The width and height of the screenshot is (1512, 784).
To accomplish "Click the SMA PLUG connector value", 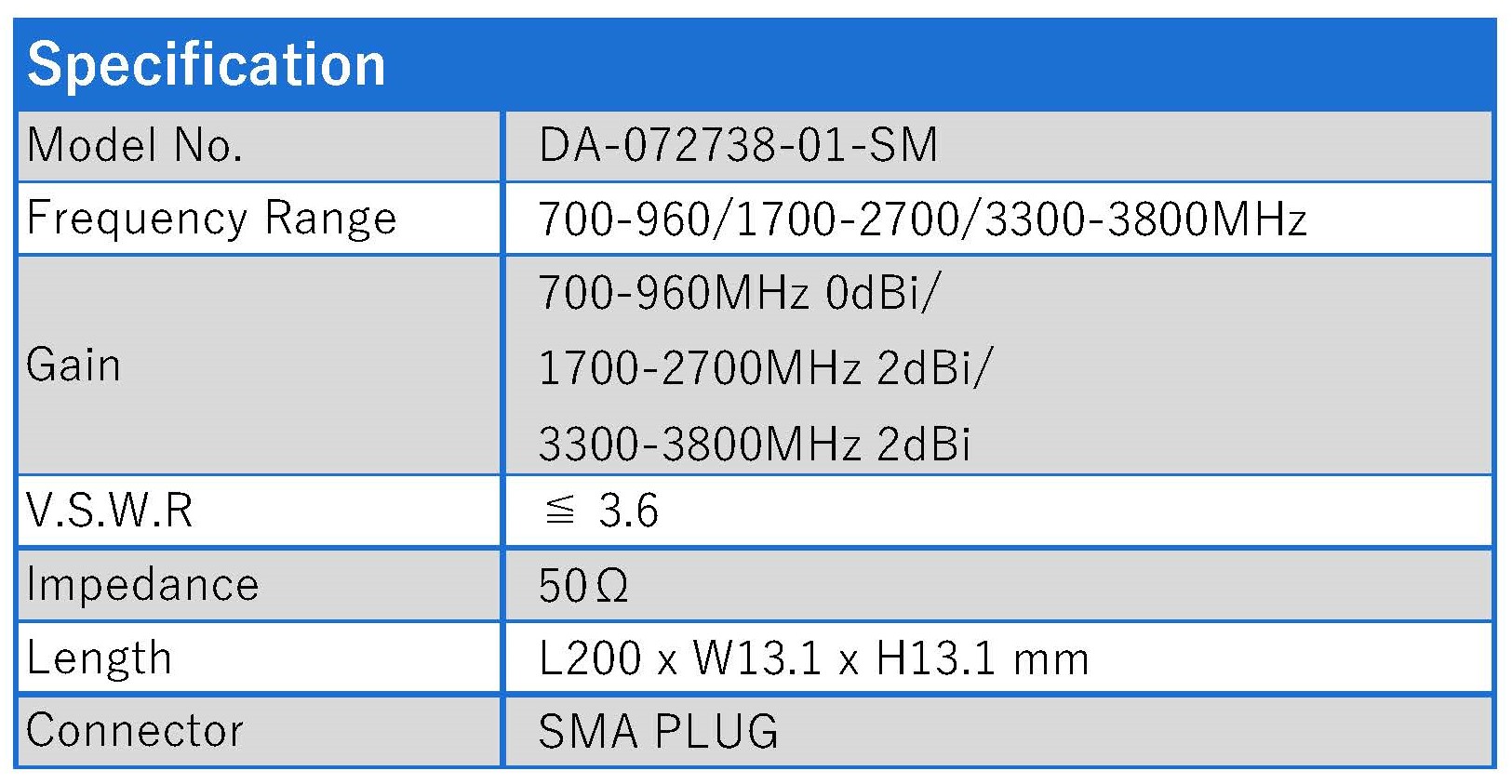I will [658, 731].
